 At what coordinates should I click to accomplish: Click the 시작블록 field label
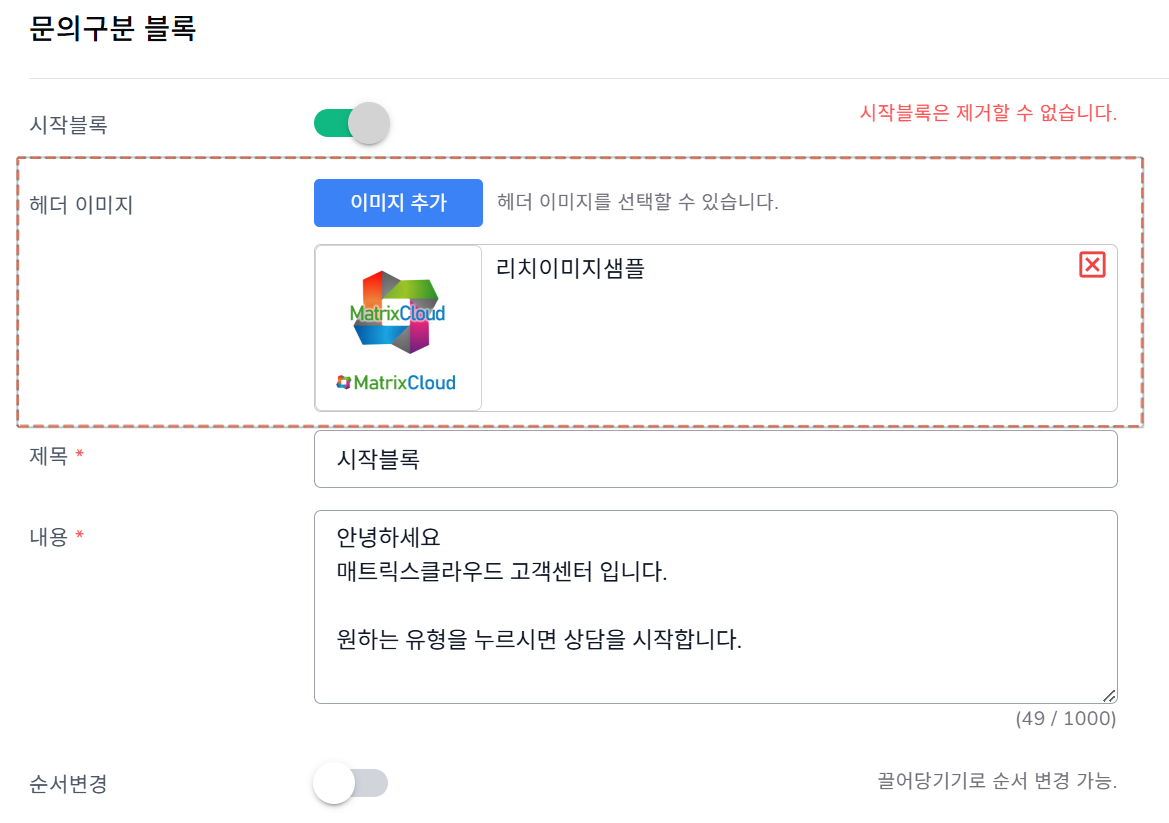[x=69, y=125]
